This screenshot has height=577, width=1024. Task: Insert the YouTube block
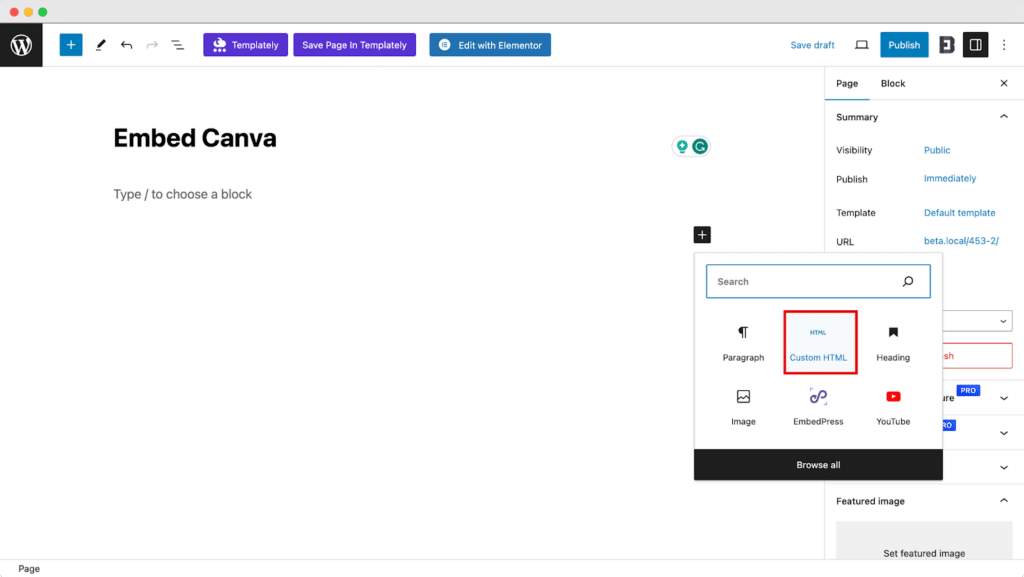pos(893,407)
